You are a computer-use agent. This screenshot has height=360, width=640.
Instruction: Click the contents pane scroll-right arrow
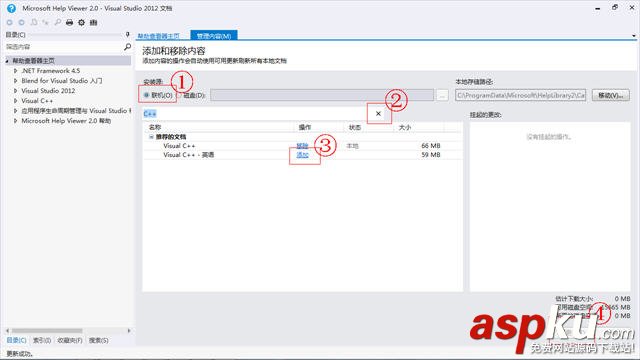pos(129,331)
